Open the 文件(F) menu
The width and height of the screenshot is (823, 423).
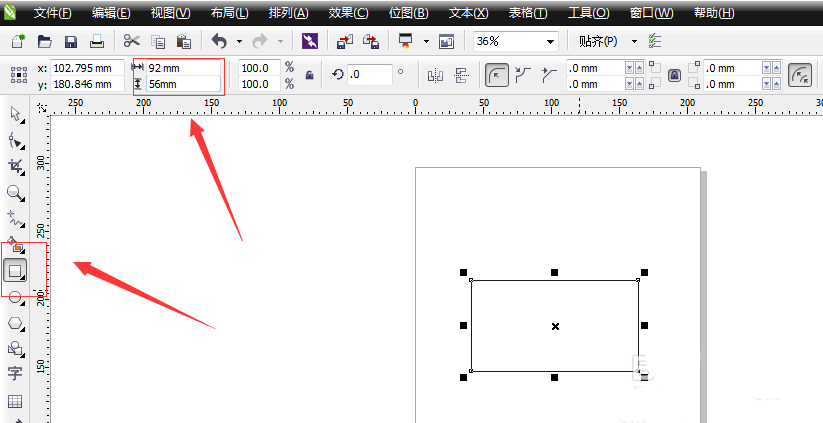tap(52, 13)
